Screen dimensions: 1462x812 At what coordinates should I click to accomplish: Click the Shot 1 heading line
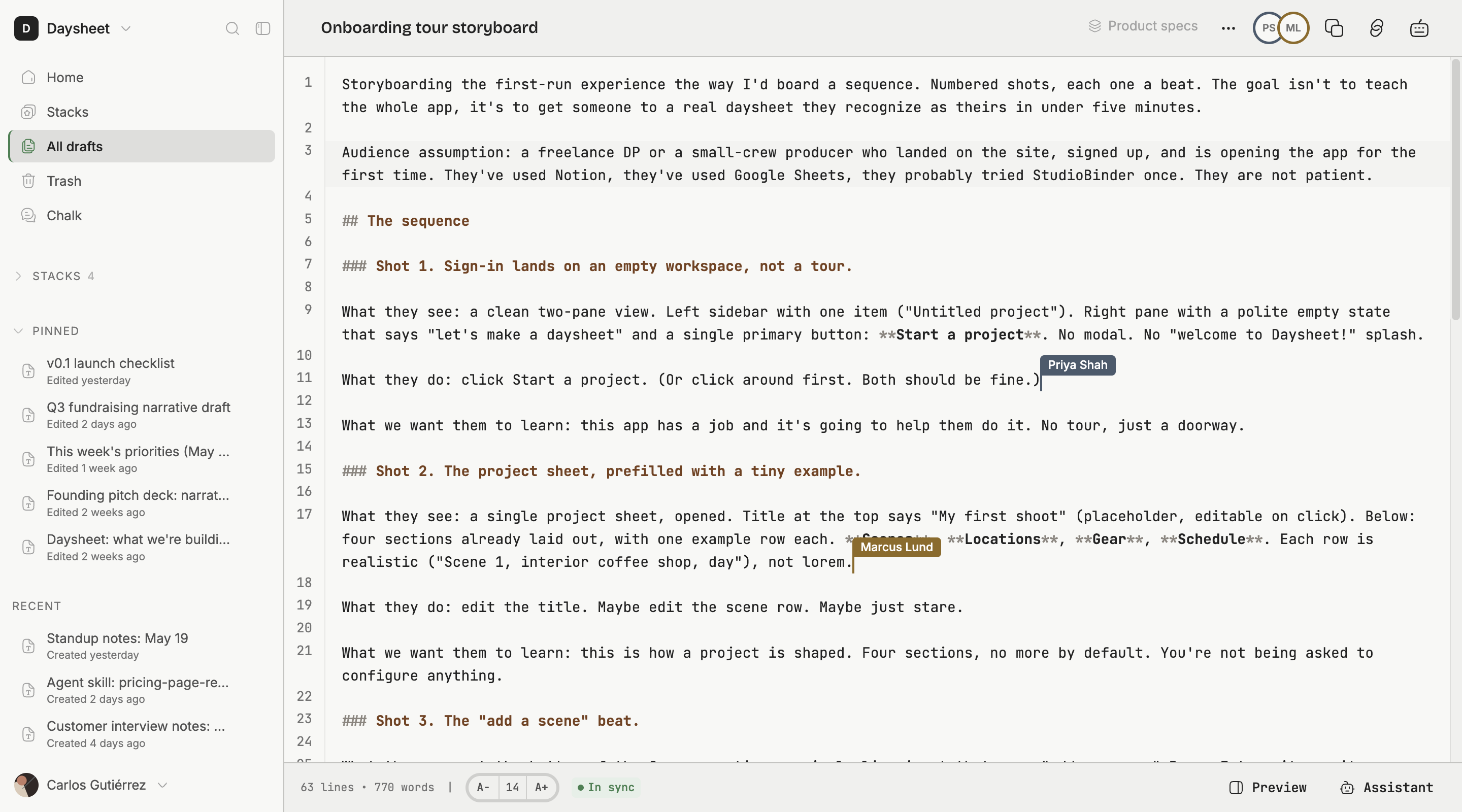[597, 267]
